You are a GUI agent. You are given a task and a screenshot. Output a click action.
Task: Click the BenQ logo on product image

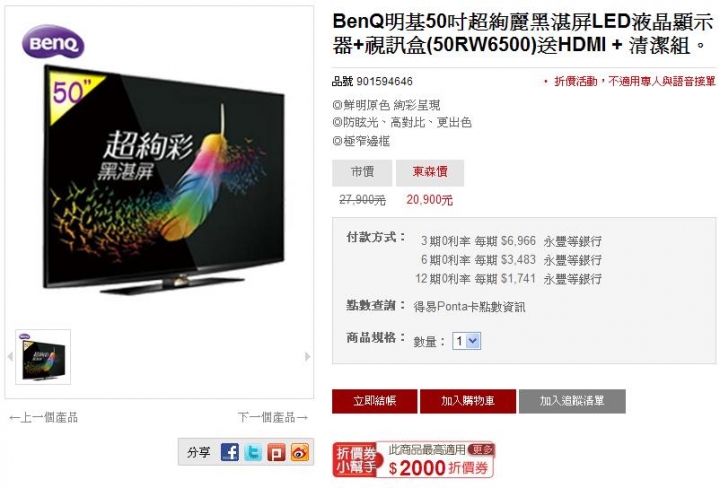tap(53, 43)
